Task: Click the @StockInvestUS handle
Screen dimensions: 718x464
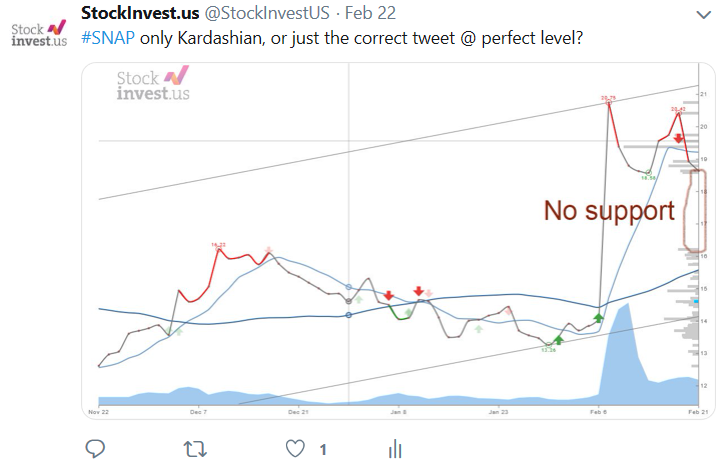Action: click(x=267, y=13)
